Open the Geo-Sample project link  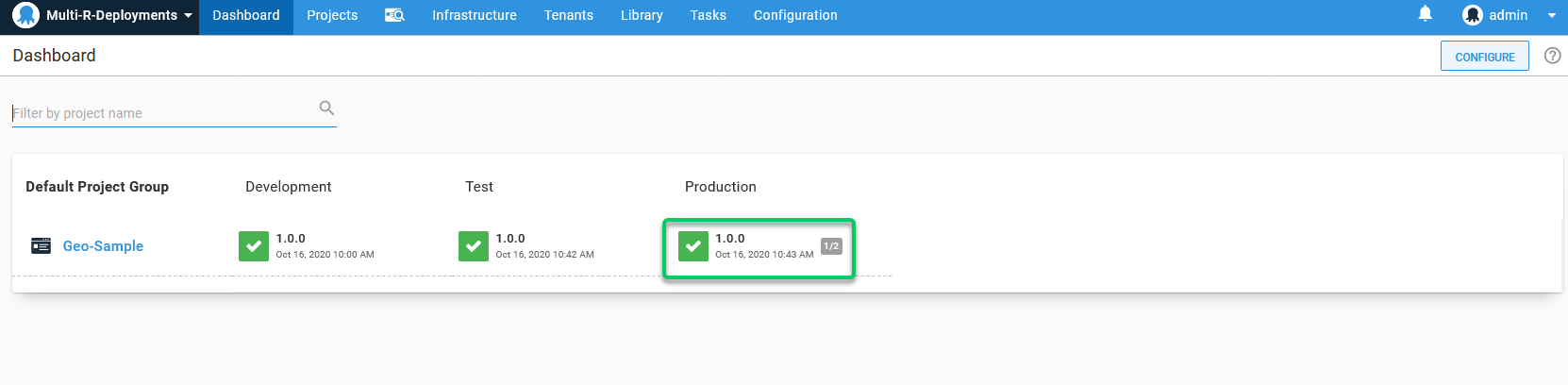click(103, 246)
